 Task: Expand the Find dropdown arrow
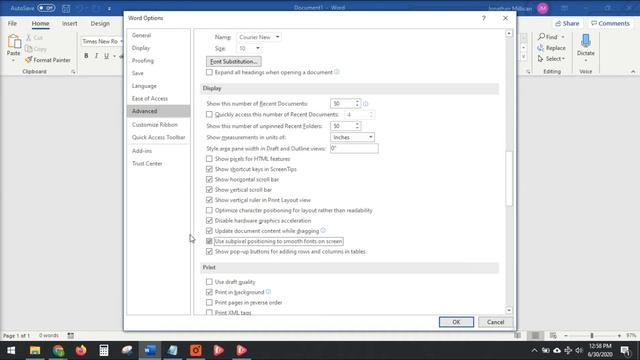click(563, 37)
